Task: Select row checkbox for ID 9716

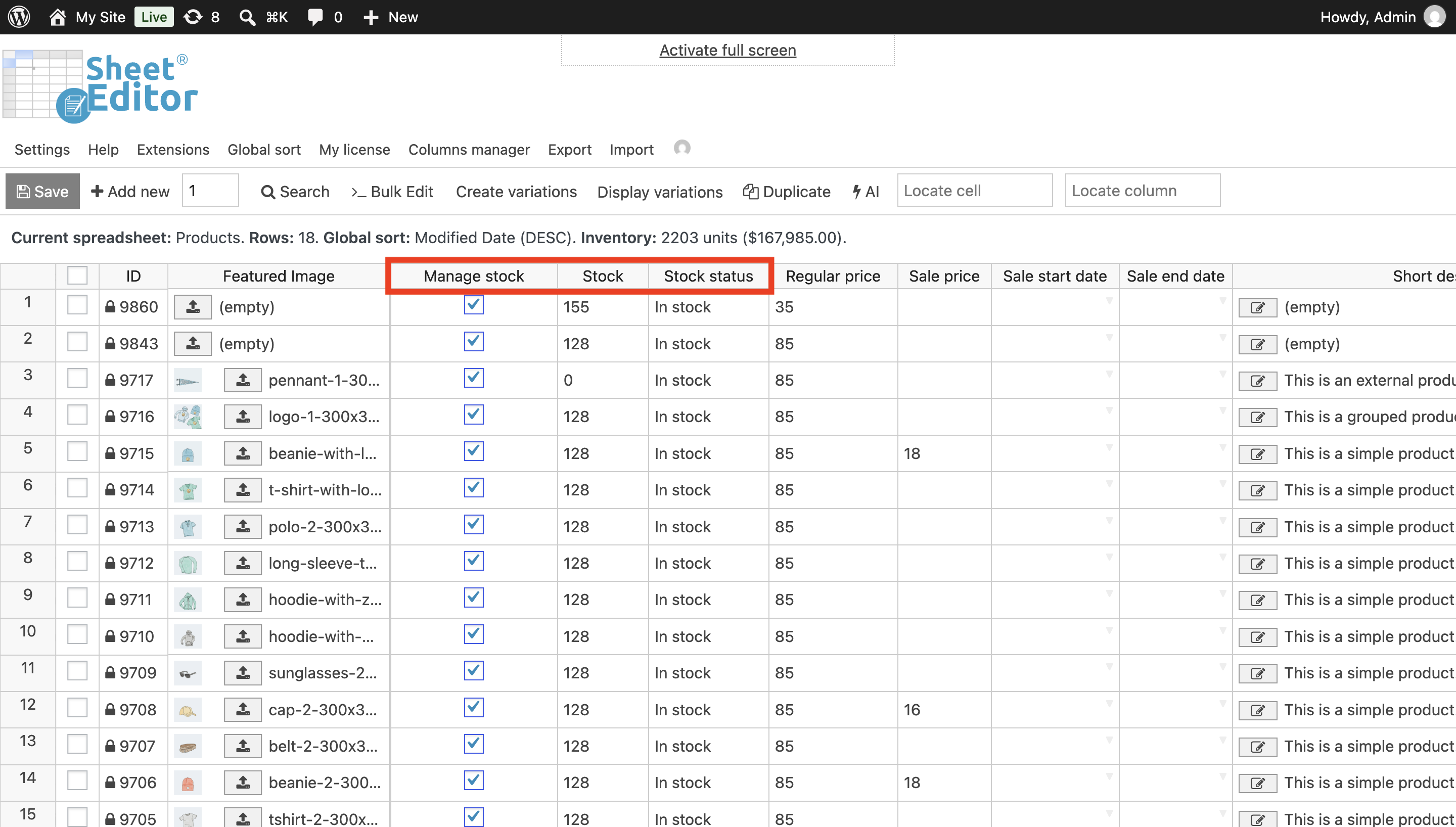Action: (77, 415)
